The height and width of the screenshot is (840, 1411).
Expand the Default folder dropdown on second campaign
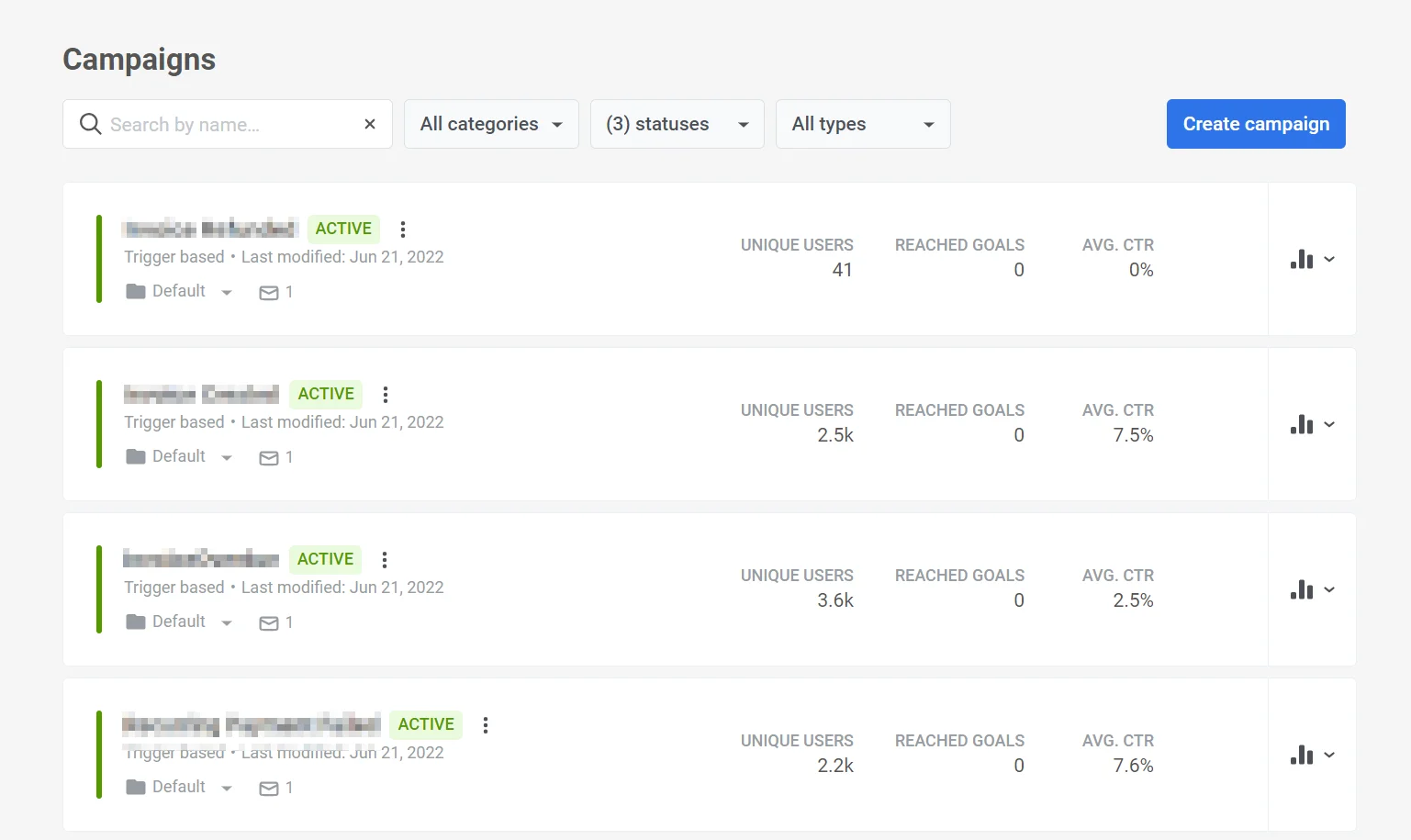pyautogui.click(x=227, y=456)
